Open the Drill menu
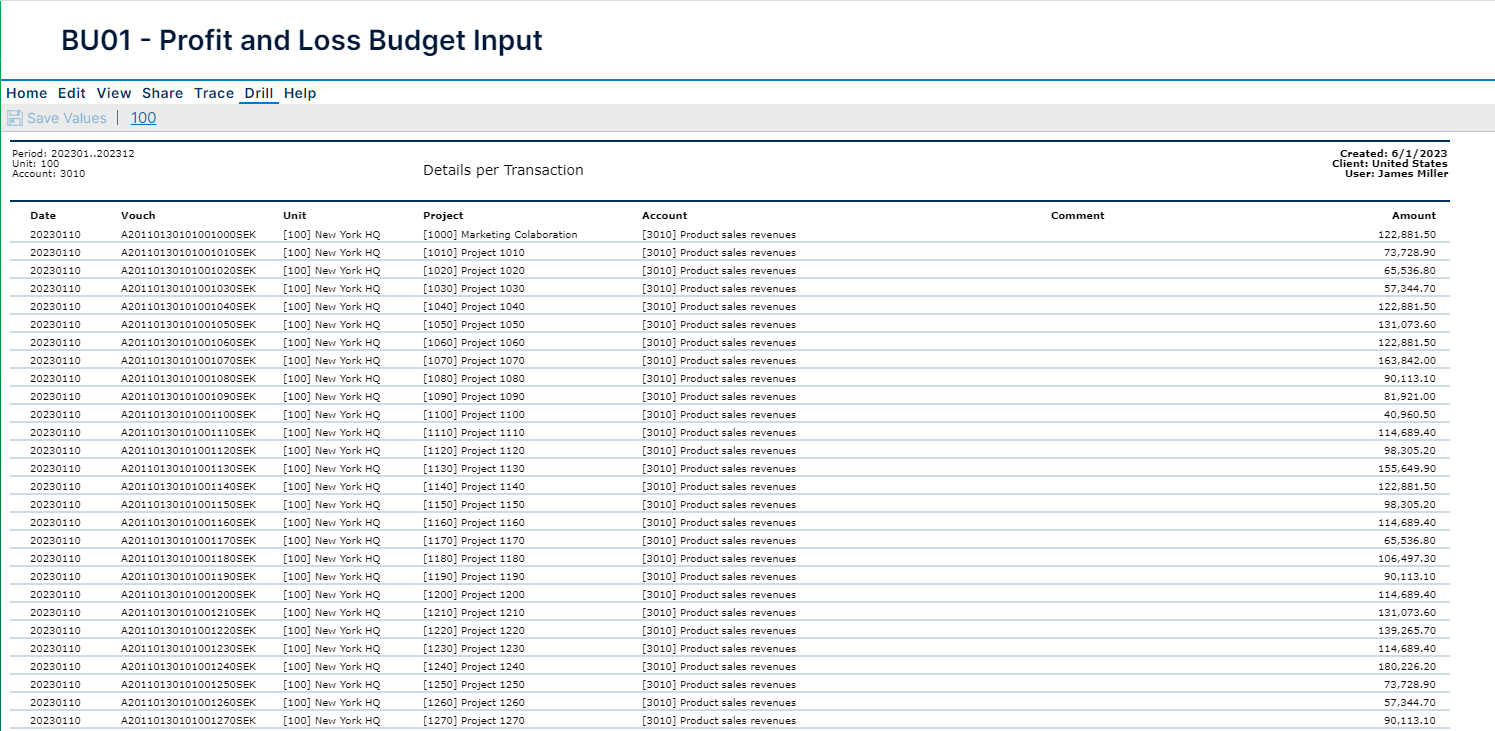 coord(258,92)
